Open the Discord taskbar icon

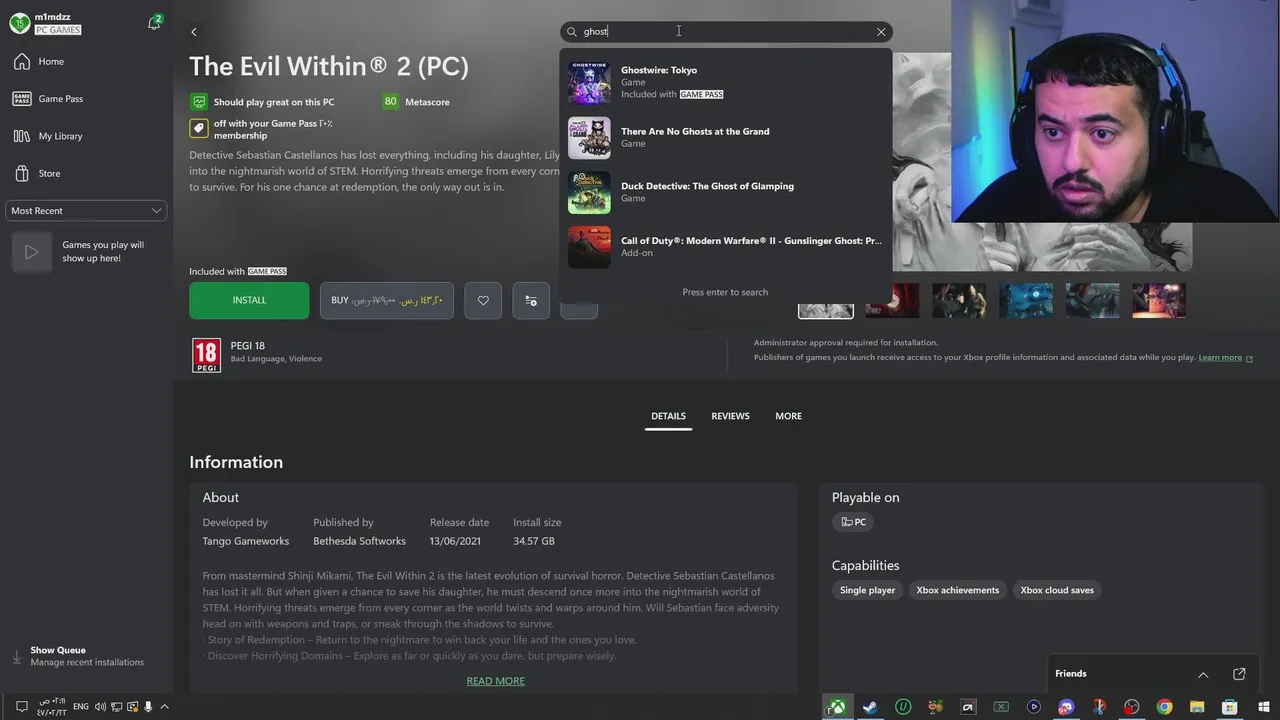tap(1066, 707)
